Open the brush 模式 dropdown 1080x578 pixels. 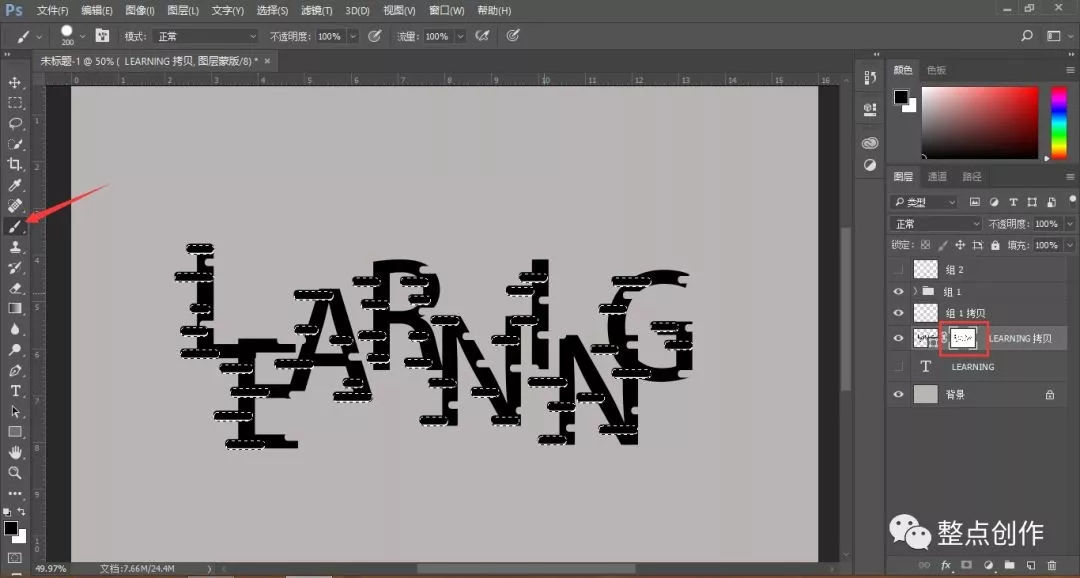pyautogui.click(x=205, y=36)
